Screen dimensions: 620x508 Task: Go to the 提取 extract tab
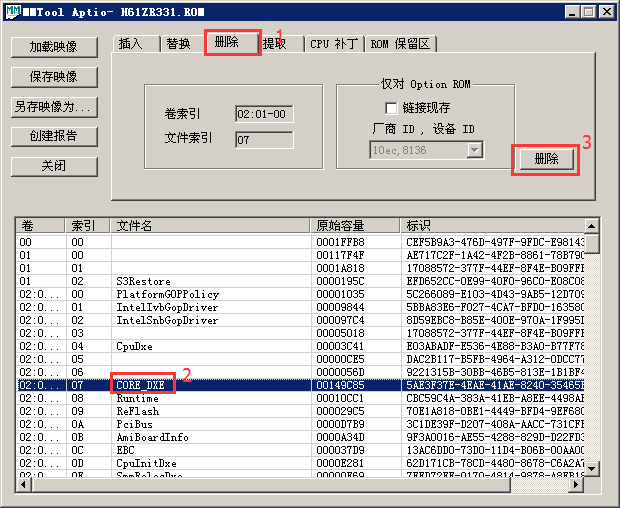pyautogui.click(x=282, y=43)
